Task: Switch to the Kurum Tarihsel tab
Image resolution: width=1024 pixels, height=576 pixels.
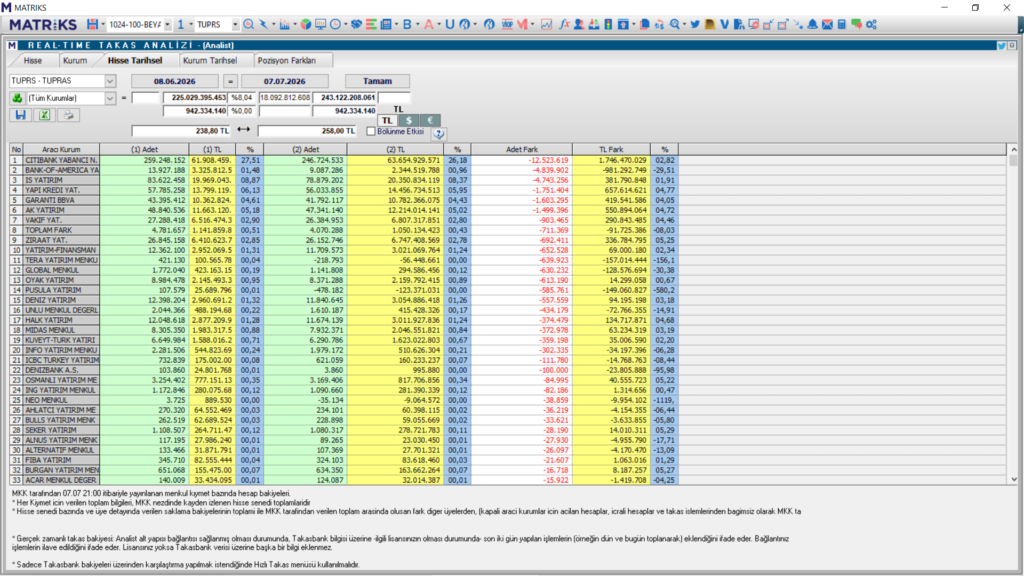Action: 210,60
